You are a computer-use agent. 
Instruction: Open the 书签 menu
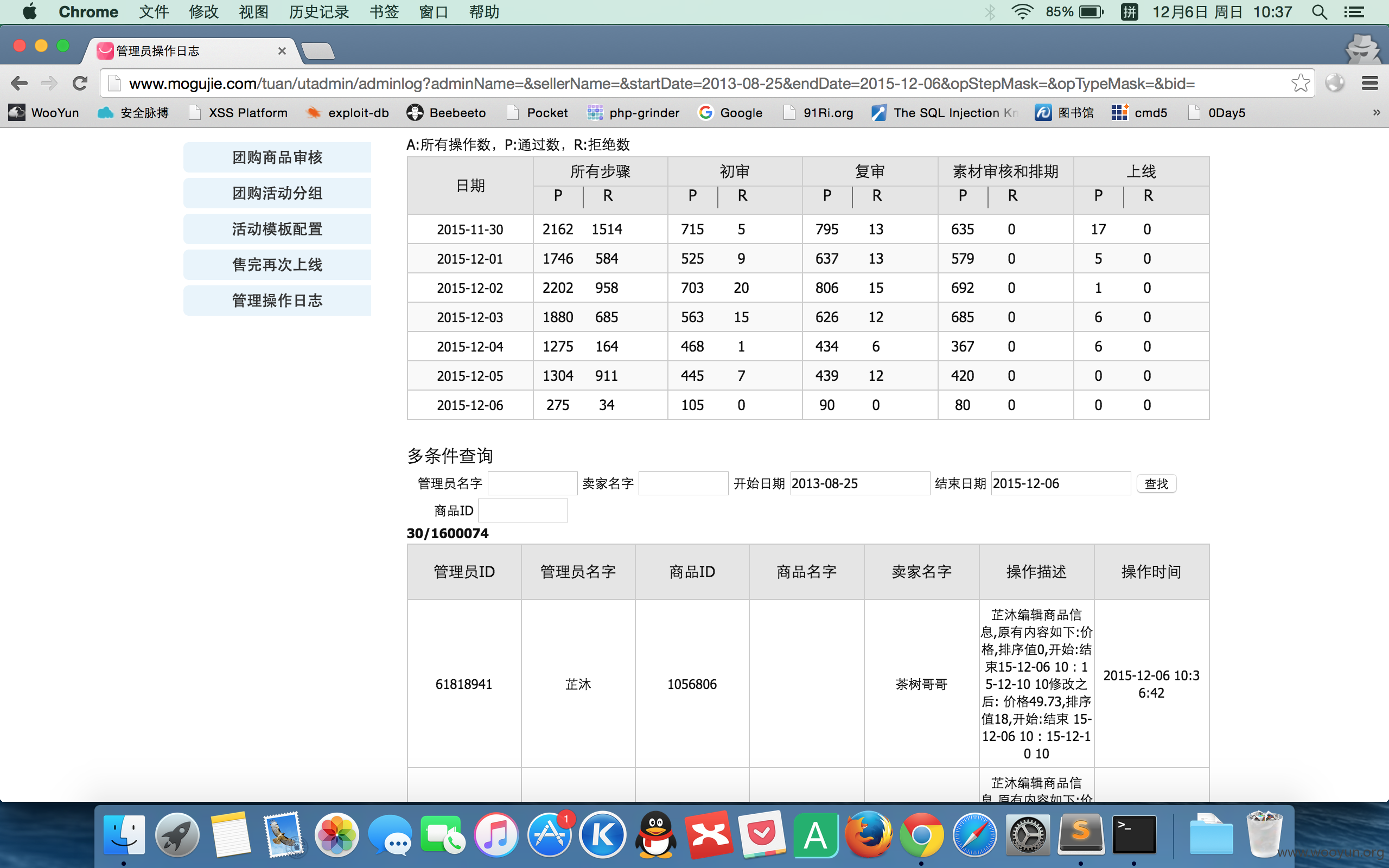384,12
